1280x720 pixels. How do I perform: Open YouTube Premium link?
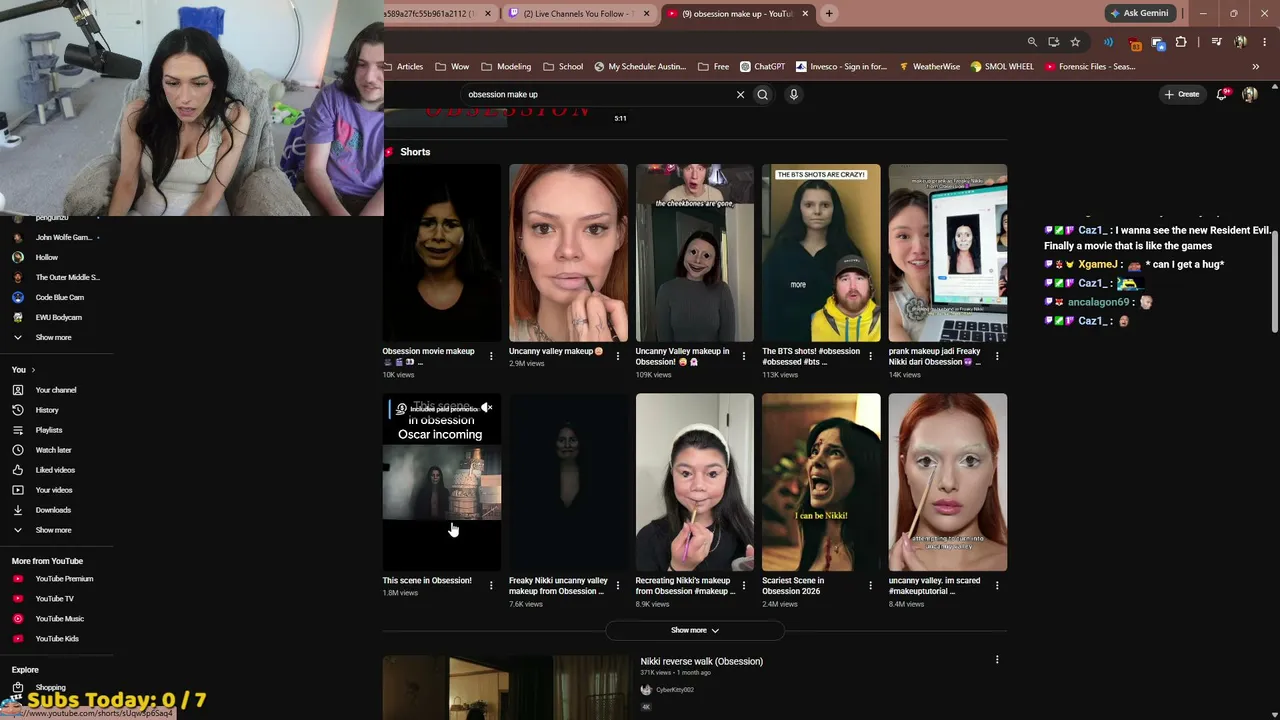(x=64, y=579)
